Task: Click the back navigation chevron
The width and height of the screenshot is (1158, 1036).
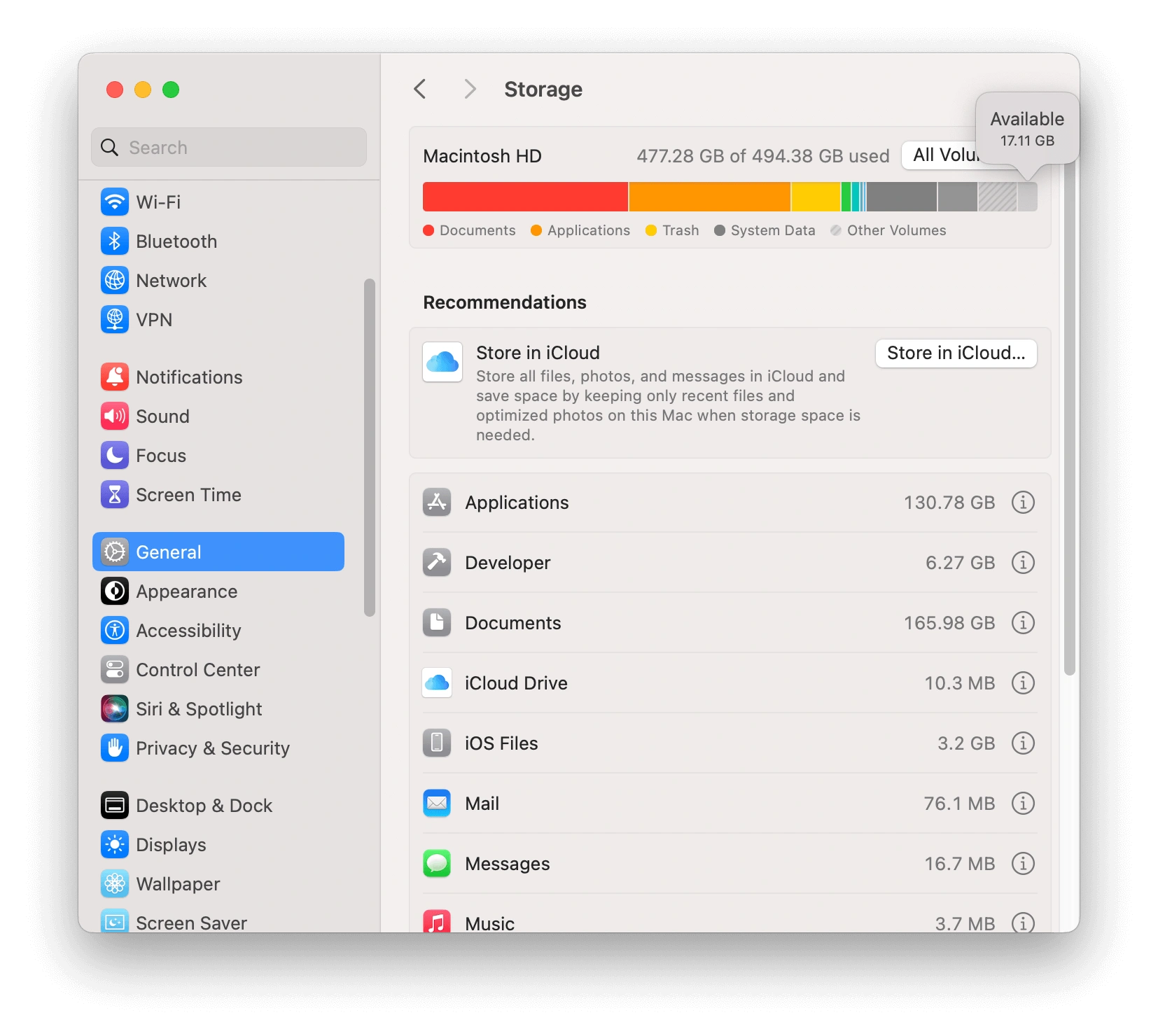Action: point(419,89)
